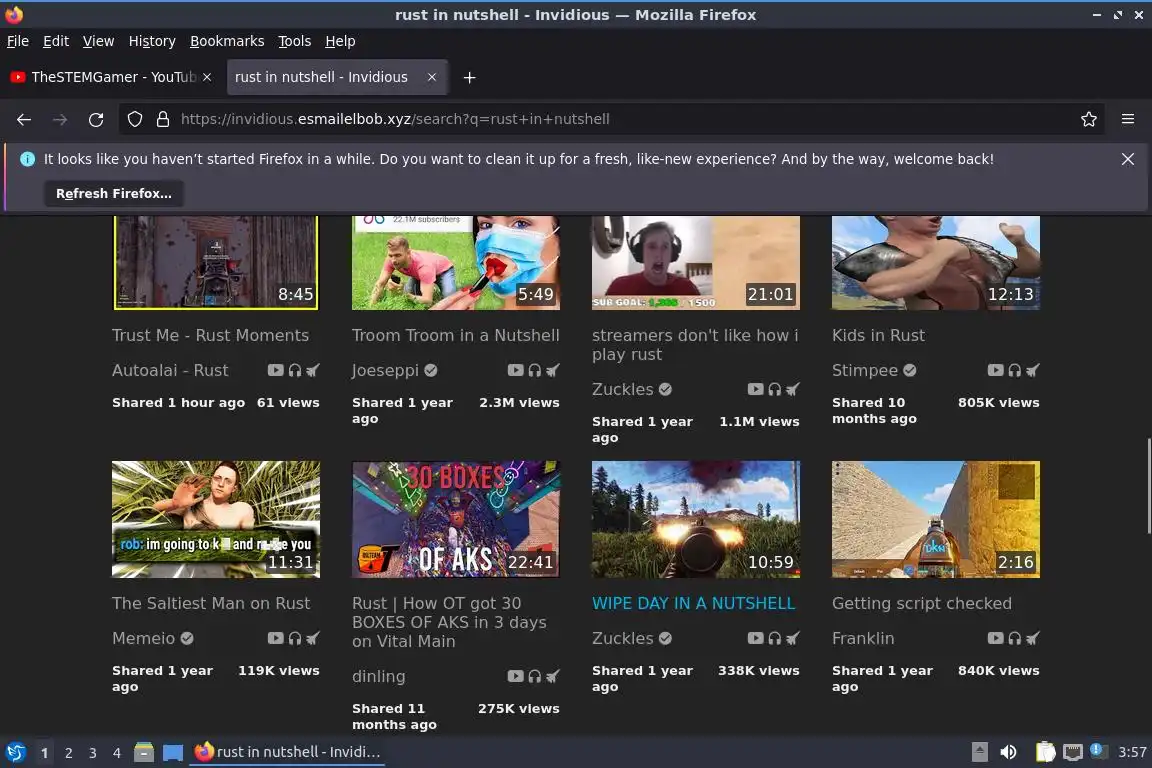Bookmark this page with the star
This screenshot has height=768, width=1152.
(1089, 119)
